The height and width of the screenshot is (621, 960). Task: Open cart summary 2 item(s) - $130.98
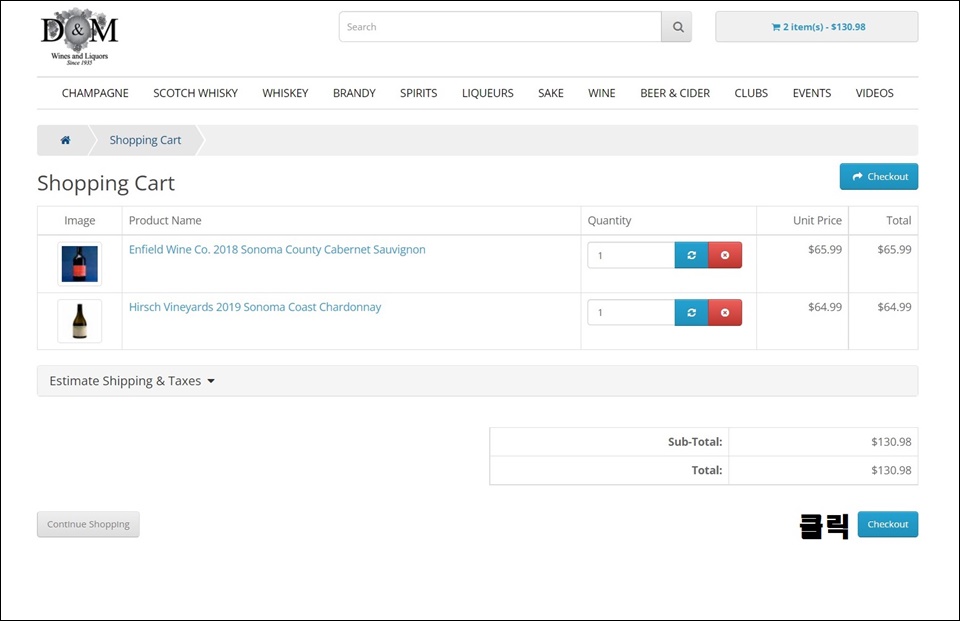pyautogui.click(x=817, y=27)
